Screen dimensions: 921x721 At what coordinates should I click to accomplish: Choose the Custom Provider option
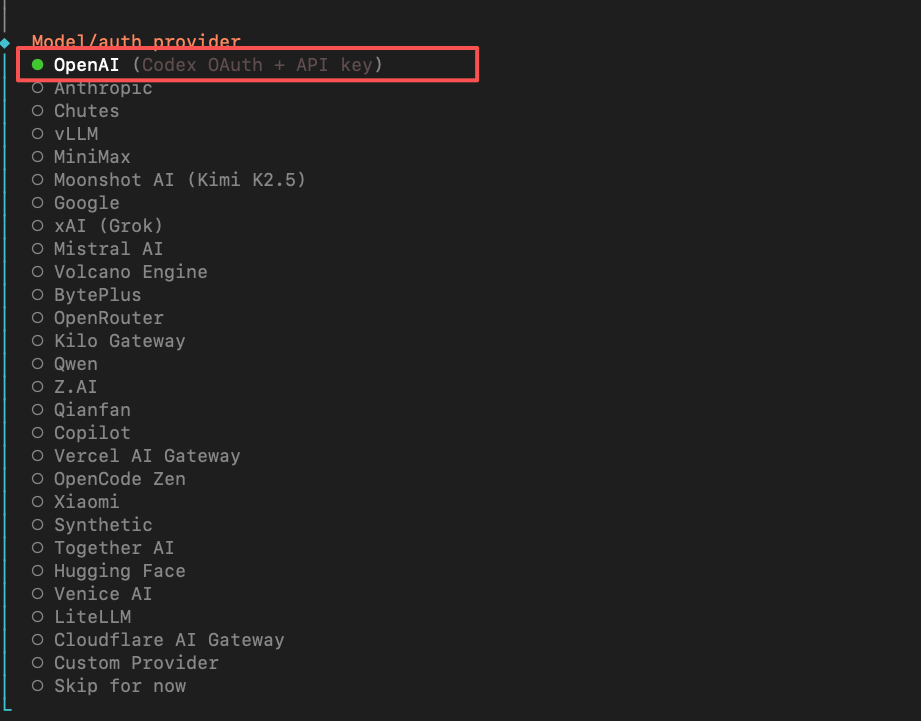pyautogui.click(x=136, y=663)
